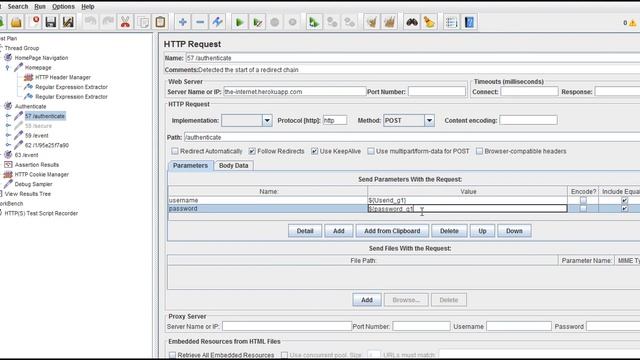Open the Method POST dropdown
The height and width of the screenshot is (360, 640).
click(429, 120)
